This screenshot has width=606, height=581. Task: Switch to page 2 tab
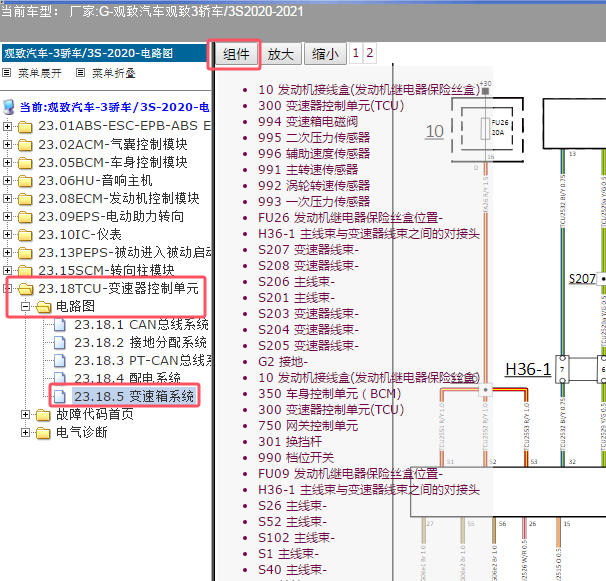369,53
